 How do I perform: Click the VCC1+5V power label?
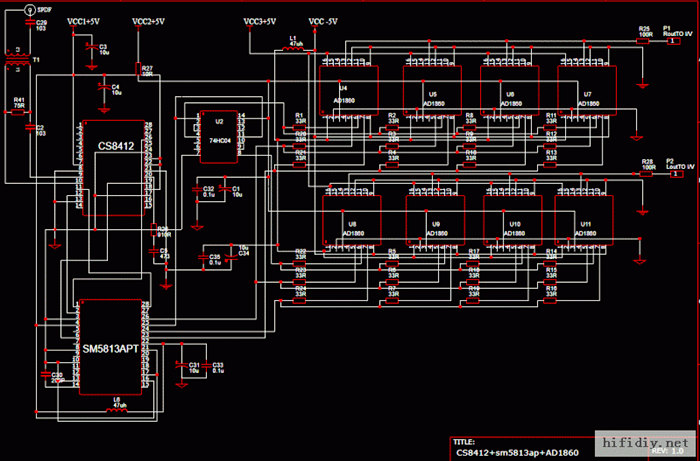(83, 21)
